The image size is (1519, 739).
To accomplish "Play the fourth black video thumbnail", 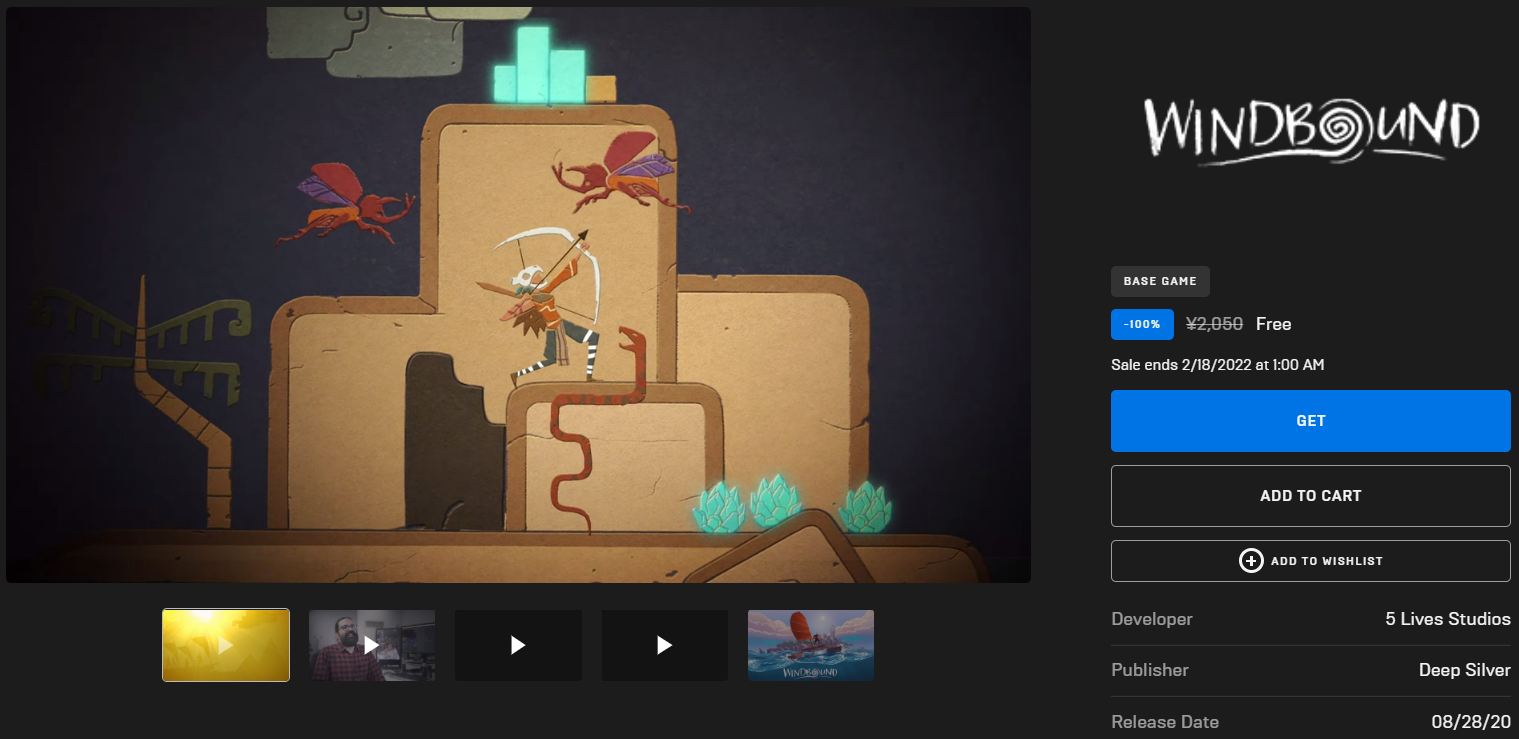I will (664, 645).
